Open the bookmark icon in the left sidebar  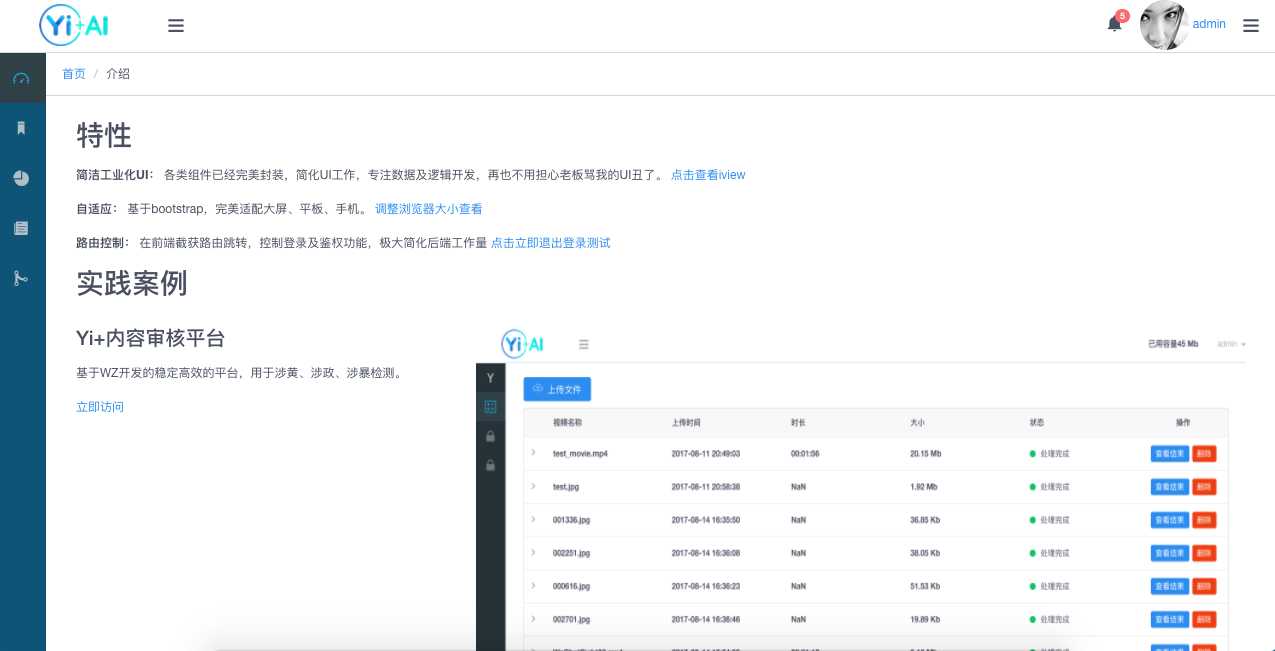(22, 127)
